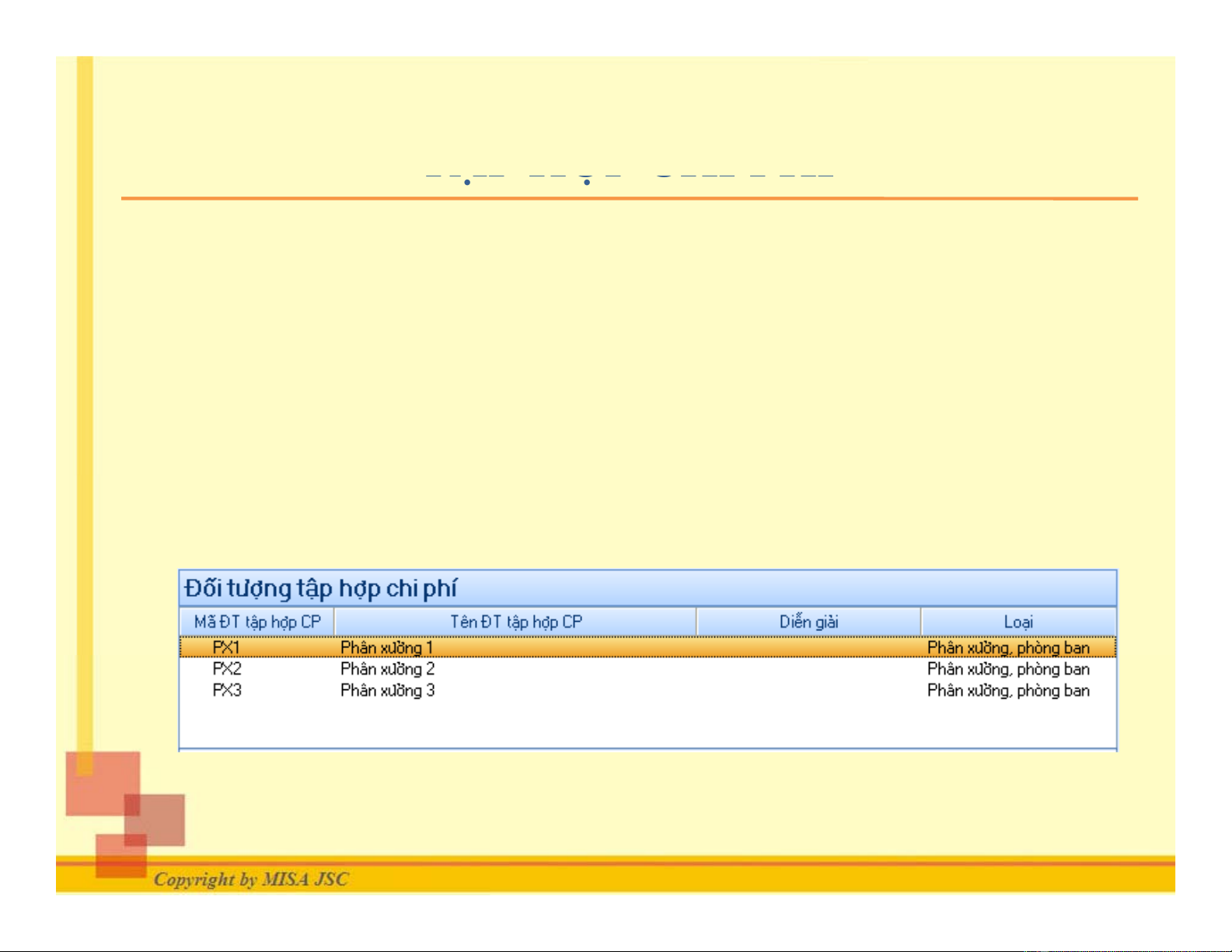Click the Loại value in the PX1 row
1232x952 pixels.
tap(1008, 647)
